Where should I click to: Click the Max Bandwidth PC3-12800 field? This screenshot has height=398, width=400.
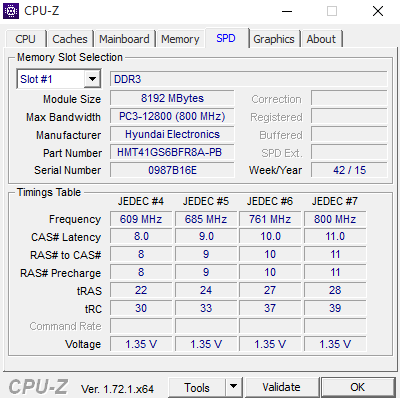pos(172,116)
